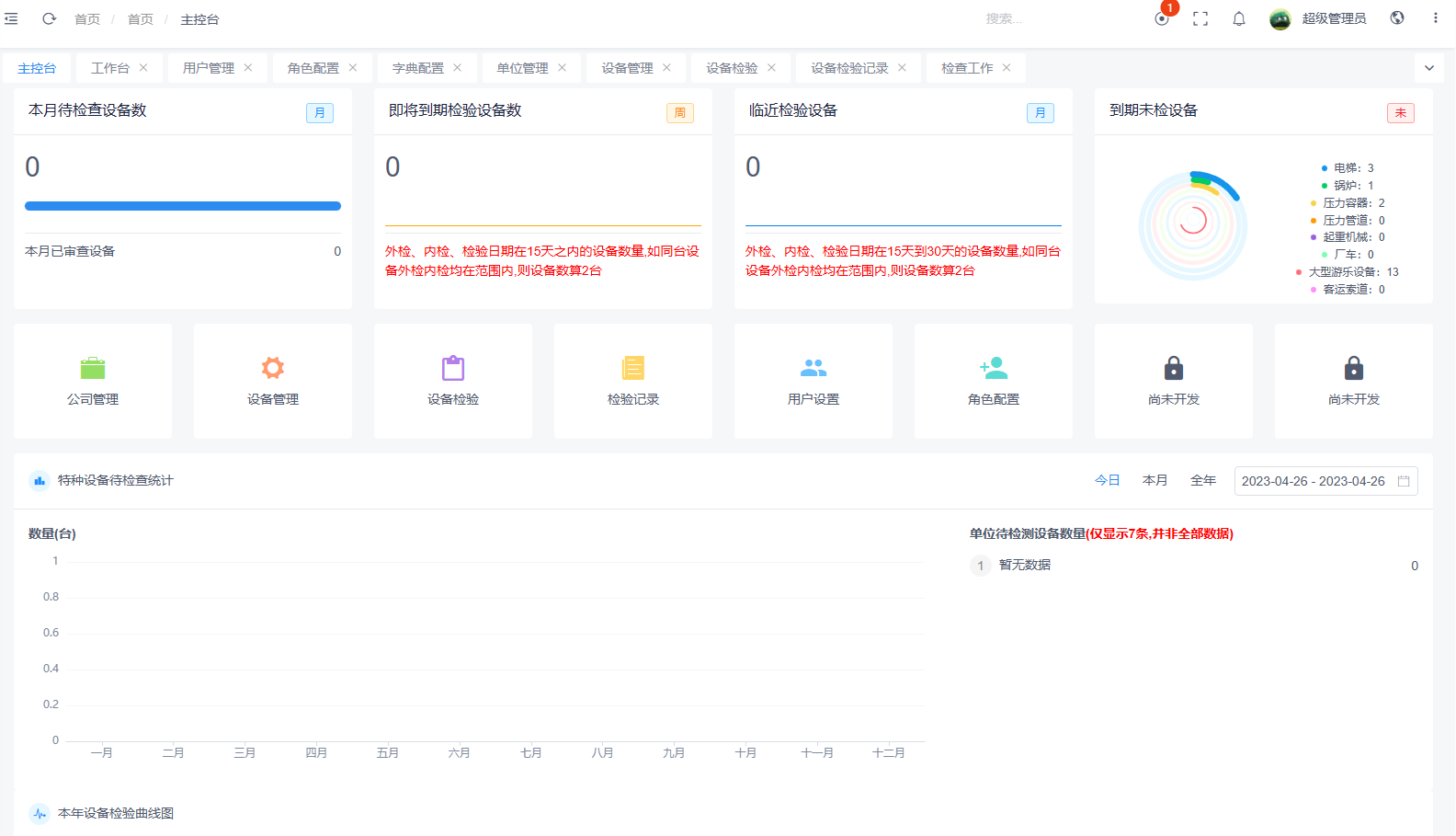Open the 角色配置 add-user shortcut
1456x836 pixels.
994,381
